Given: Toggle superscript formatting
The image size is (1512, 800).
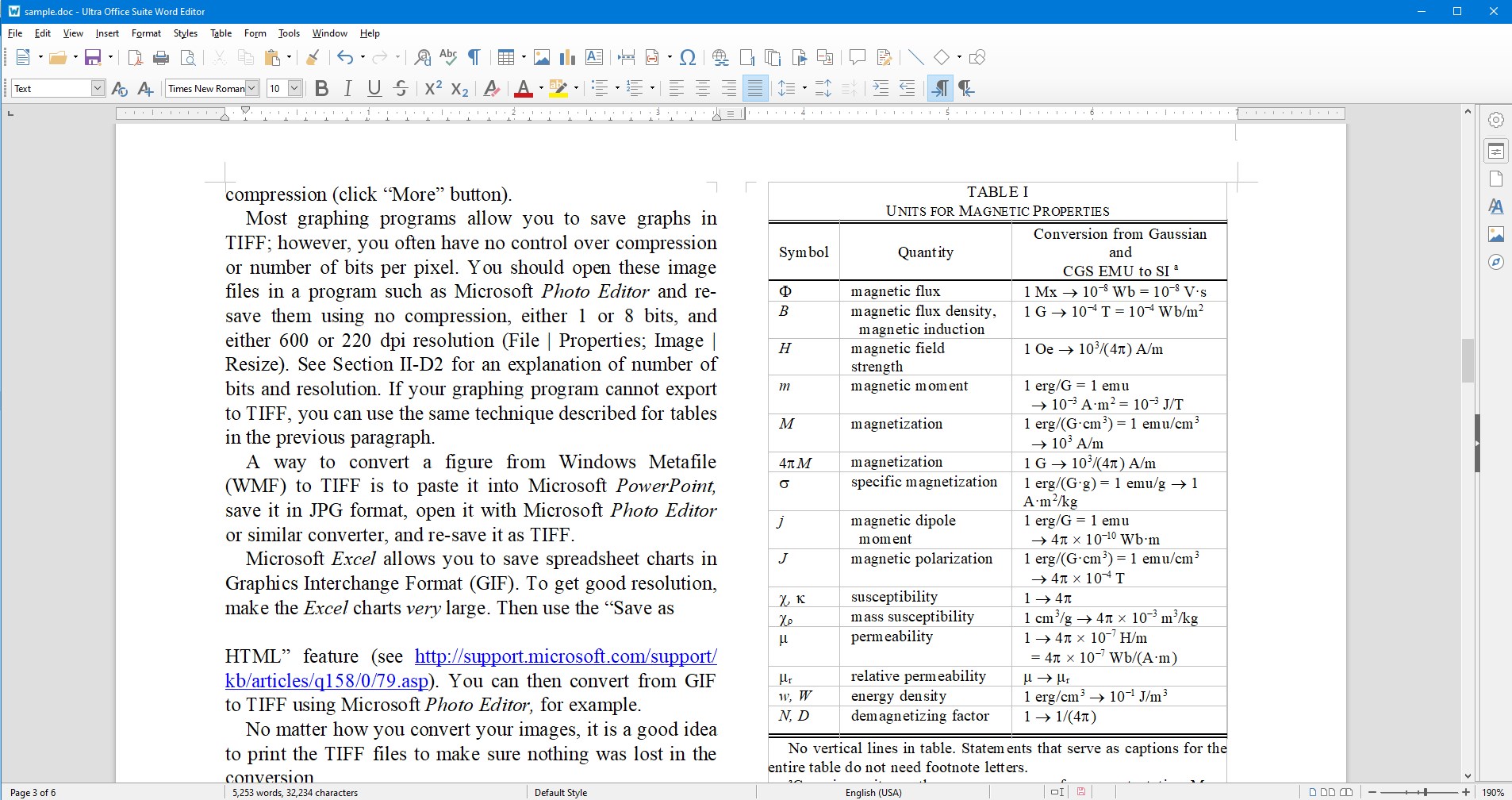Looking at the screenshot, I should (x=433, y=88).
